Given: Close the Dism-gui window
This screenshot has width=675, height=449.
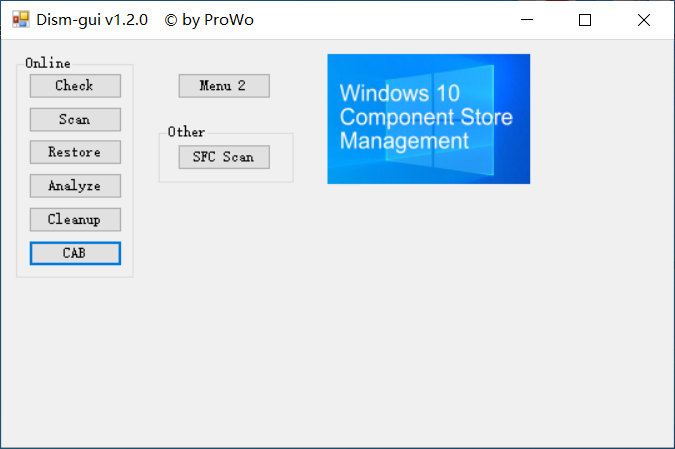Looking at the screenshot, I should [644, 20].
